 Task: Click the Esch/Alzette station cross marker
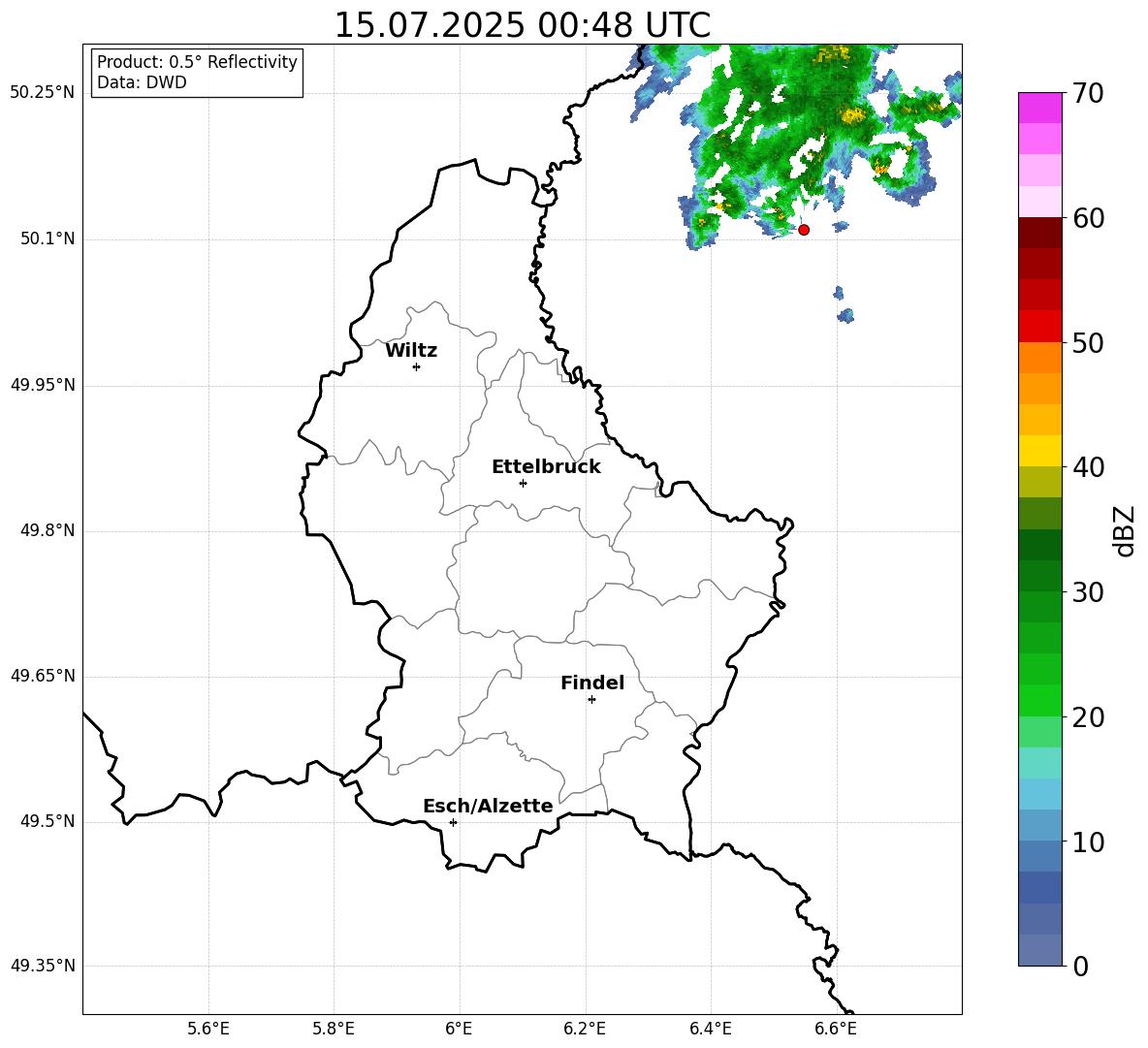[x=453, y=822]
